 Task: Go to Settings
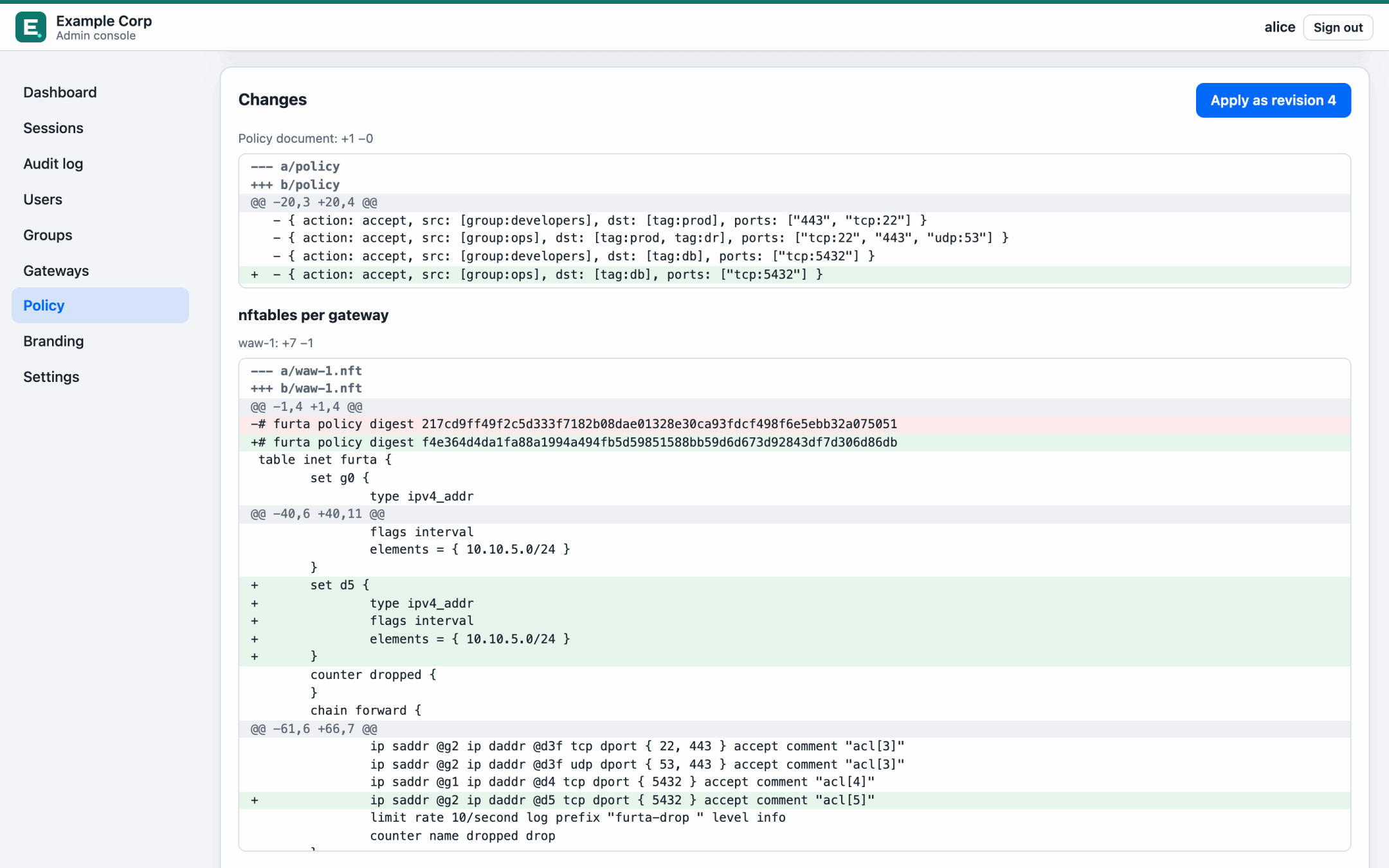tap(100, 377)
